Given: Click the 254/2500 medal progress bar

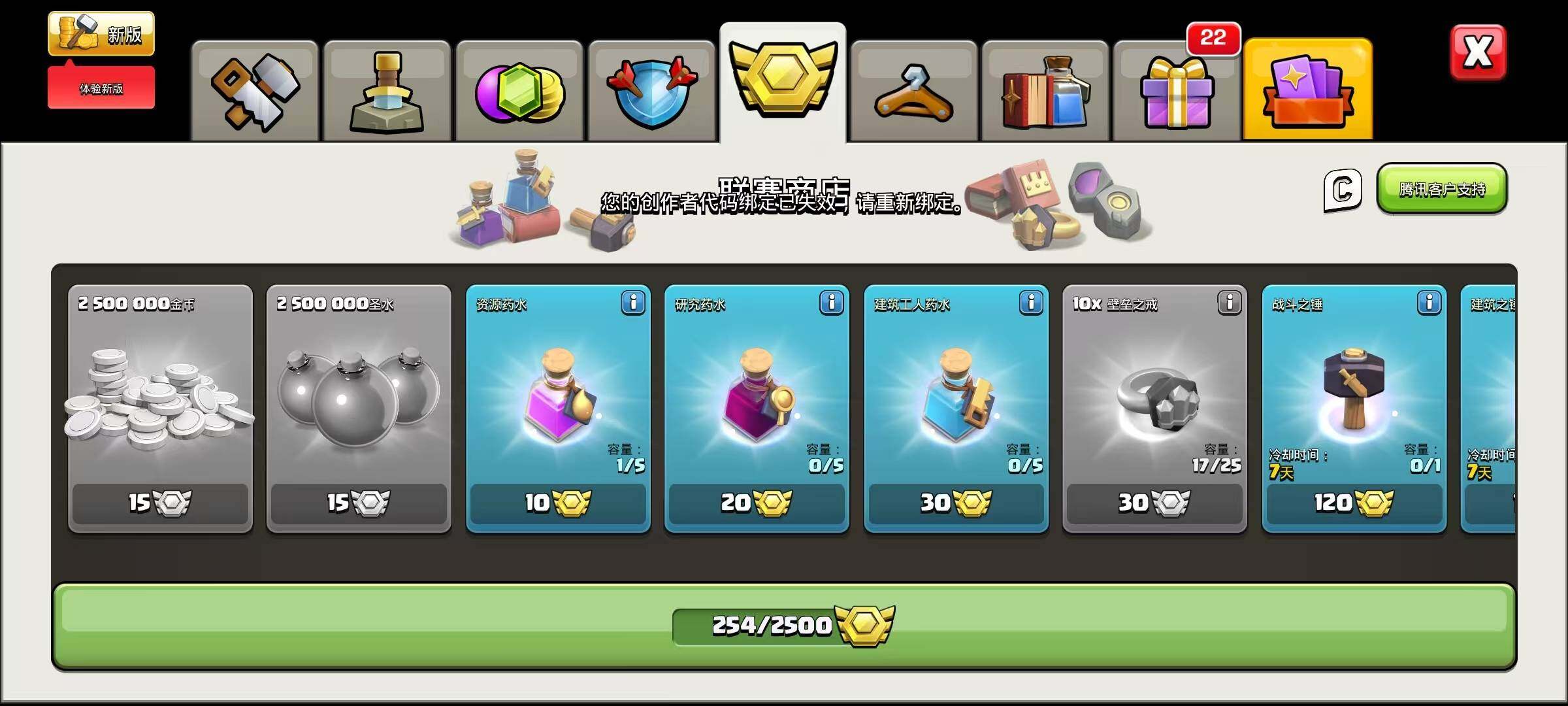Looking at the screenshot, I should tap(784, 626).
